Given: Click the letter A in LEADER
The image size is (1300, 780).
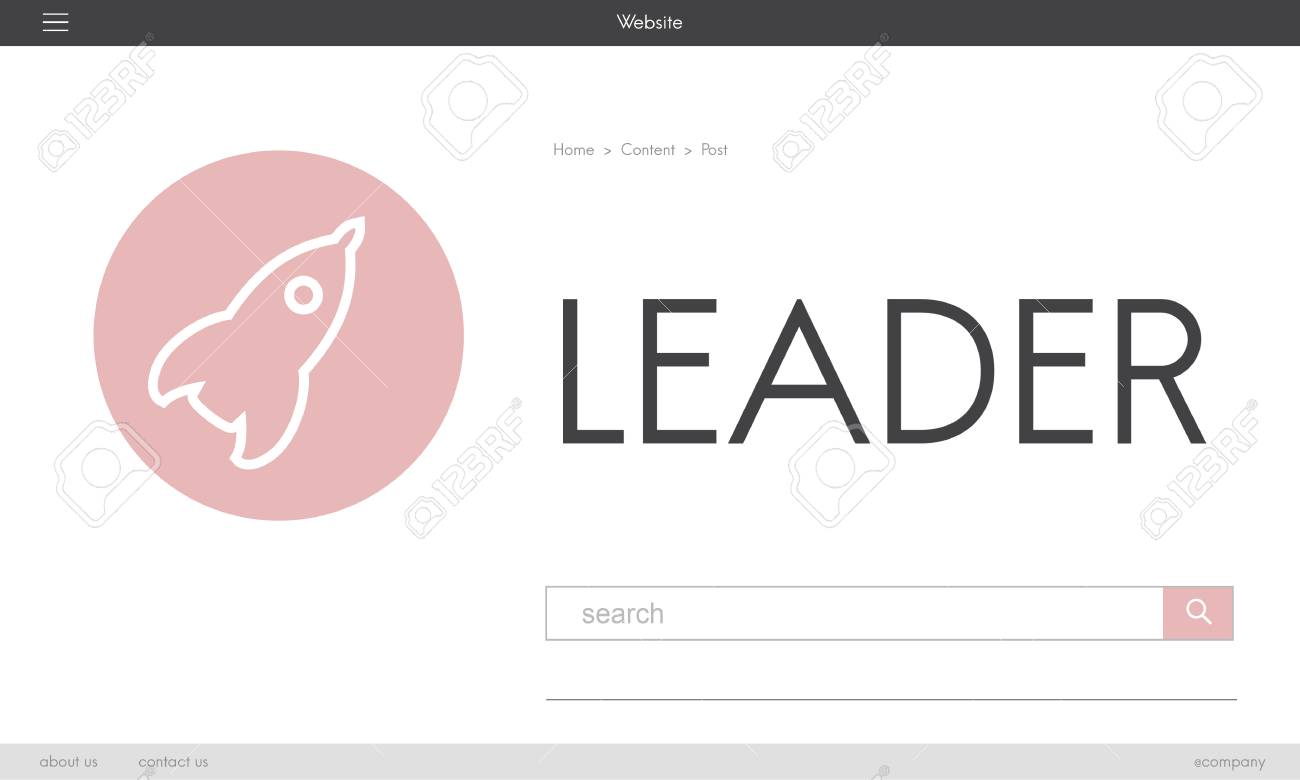Looking at the screenshot, I should point(798,371).
